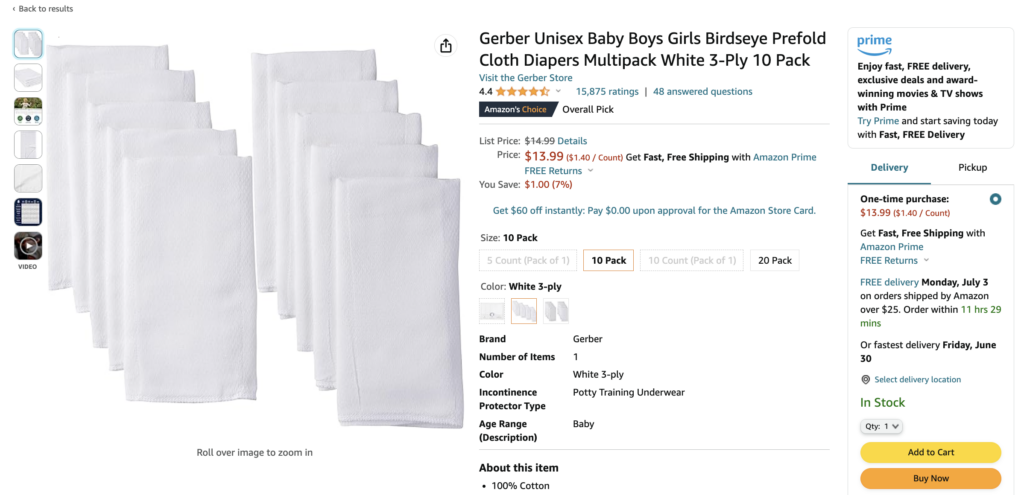Play the product video thumbnail
This screenshot has width=1024, height=495.
click(28, 245)
